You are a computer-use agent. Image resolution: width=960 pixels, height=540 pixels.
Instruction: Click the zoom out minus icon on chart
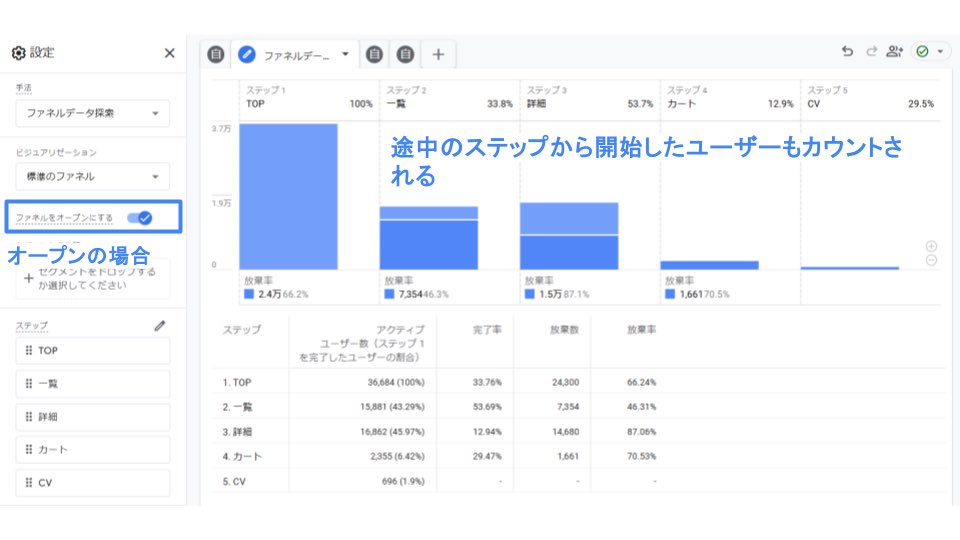pyautogui.click(x=931, y=260)
